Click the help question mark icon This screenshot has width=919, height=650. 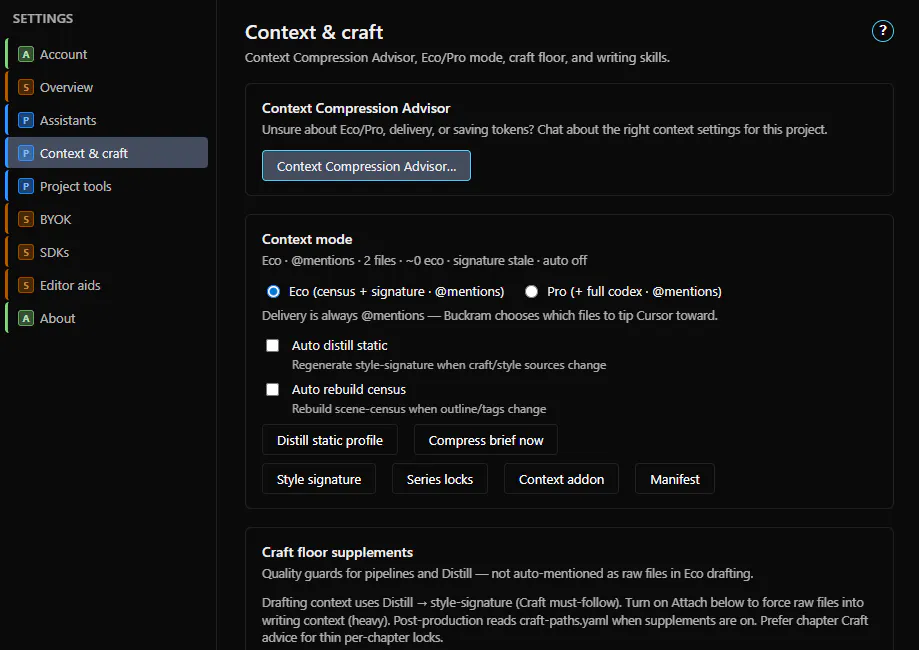pos(882,30)
